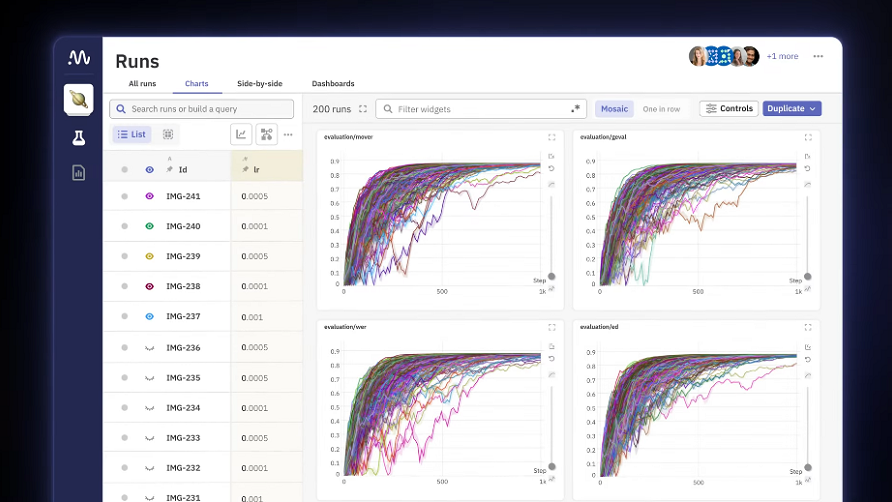
Task: Open the project planet icon in sidebar
Action: [78, 98]
